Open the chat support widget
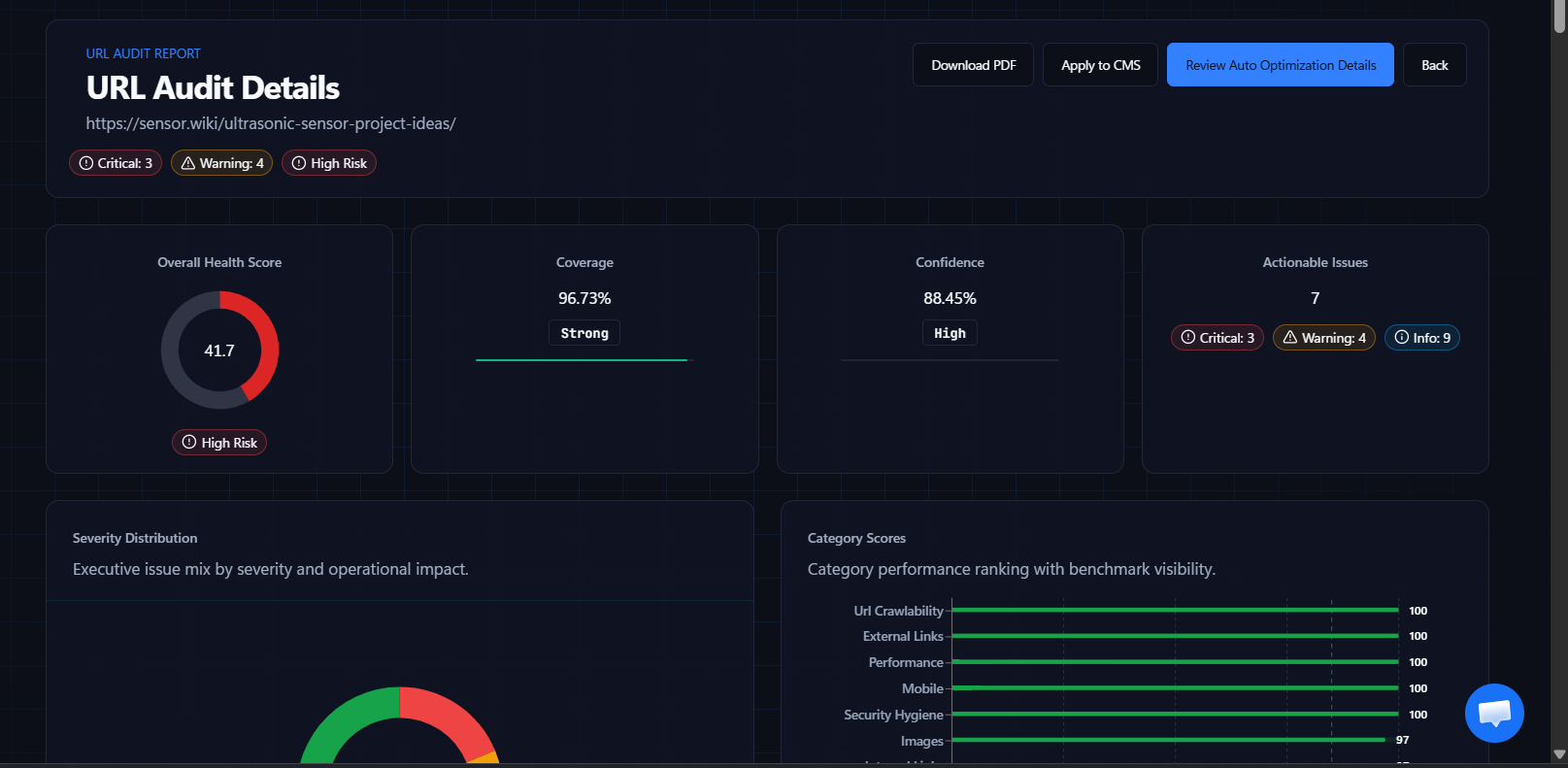 click(1494, 714)
